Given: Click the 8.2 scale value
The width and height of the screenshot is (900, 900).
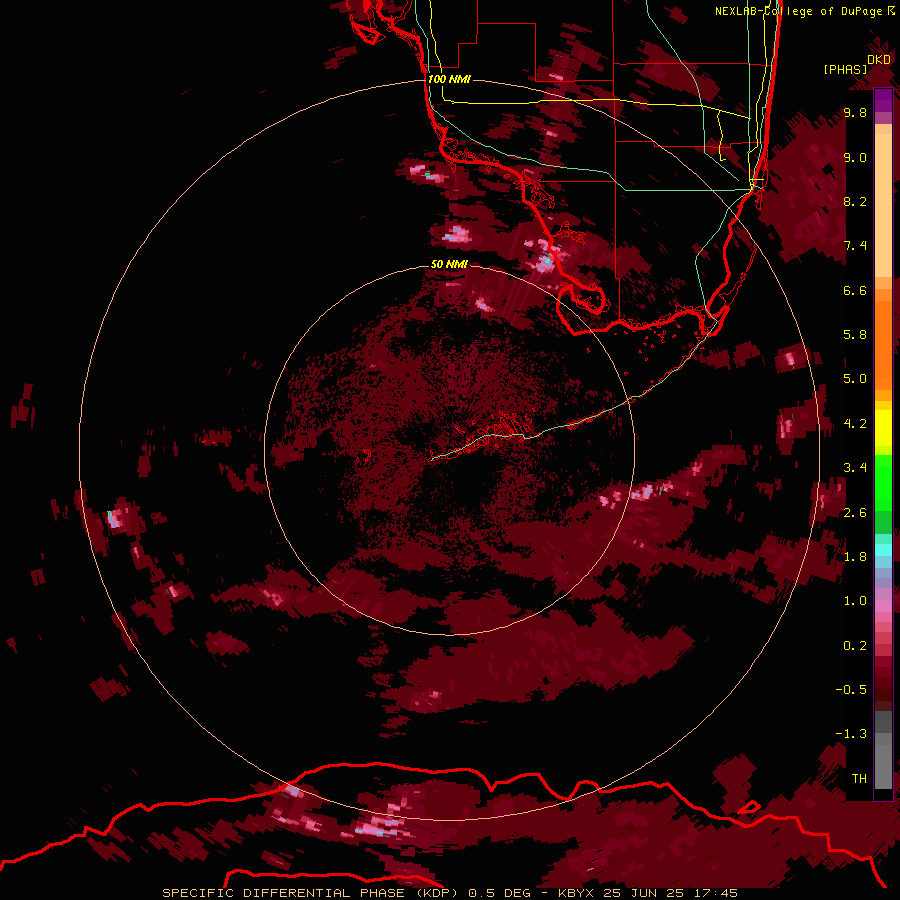Looking at the screenshot, I should point(855,202).
